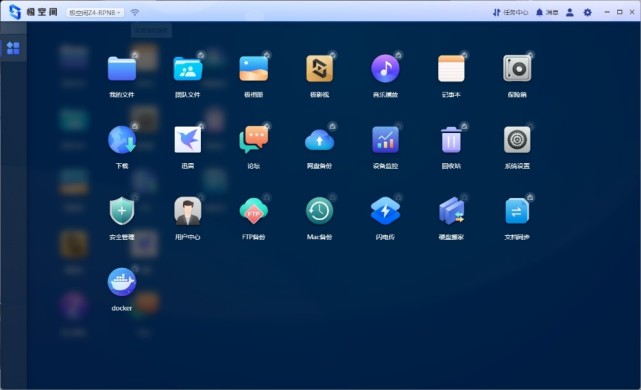Screen dimensions: 641x390
Task: Launch the docker whale app
Action: pos(122,282)
